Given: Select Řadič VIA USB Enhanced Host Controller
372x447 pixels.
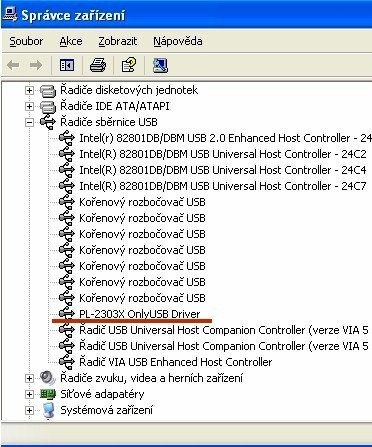Looking at the screenshot, I should (176, 362).
